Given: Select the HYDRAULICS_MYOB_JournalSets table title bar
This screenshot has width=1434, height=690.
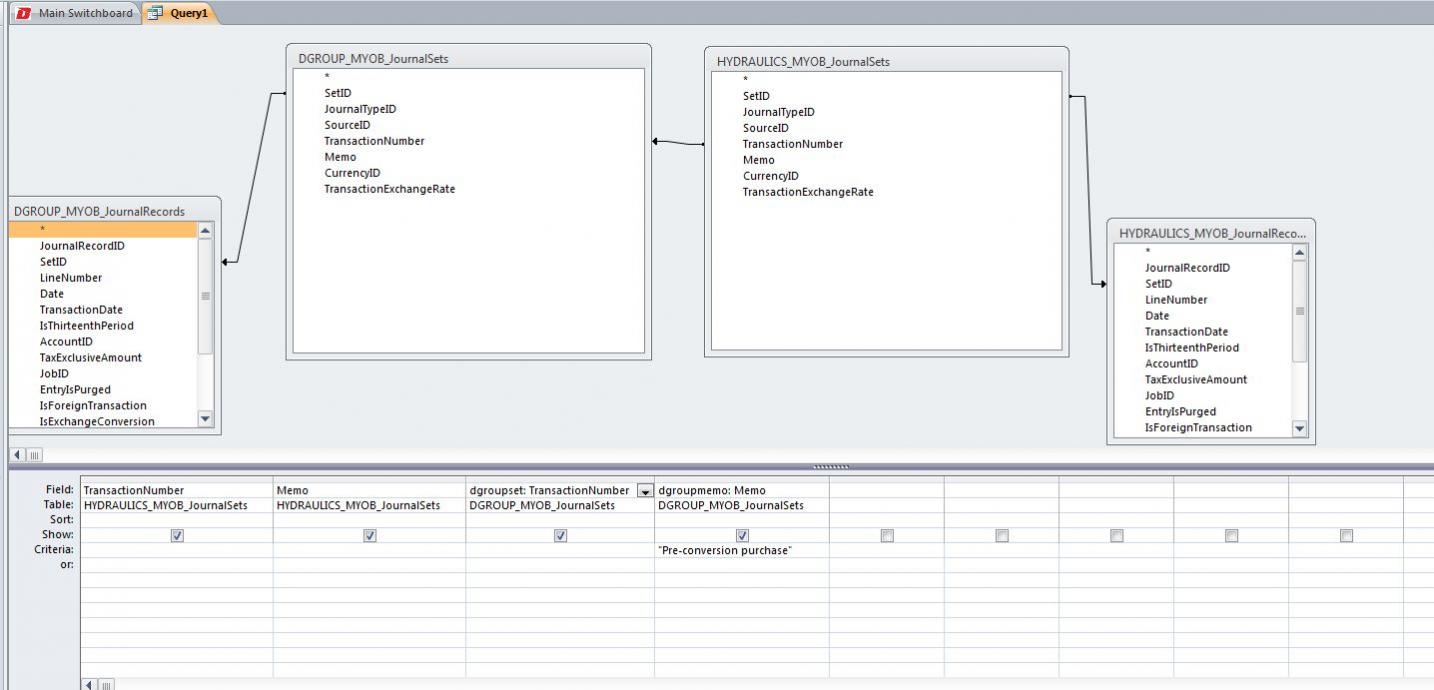Looking at the screenshot, I should pos(887,61).
